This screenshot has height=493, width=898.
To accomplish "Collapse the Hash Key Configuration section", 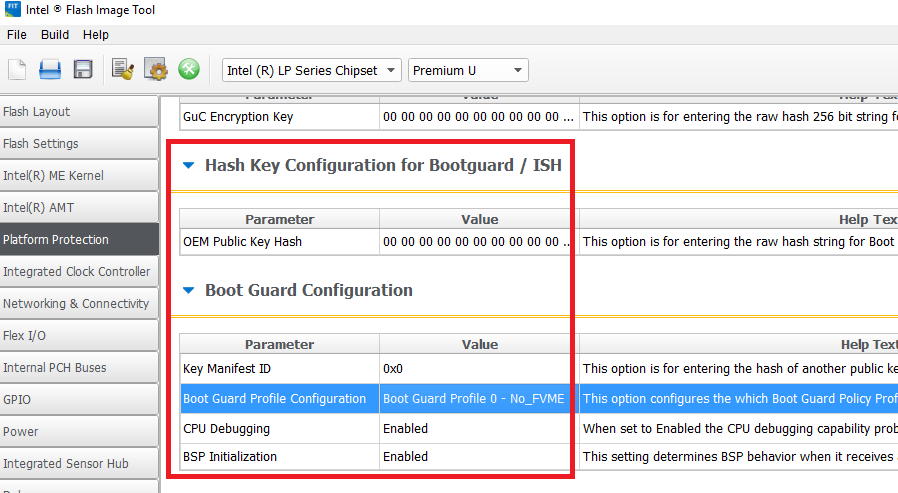I will click(188, 165).
